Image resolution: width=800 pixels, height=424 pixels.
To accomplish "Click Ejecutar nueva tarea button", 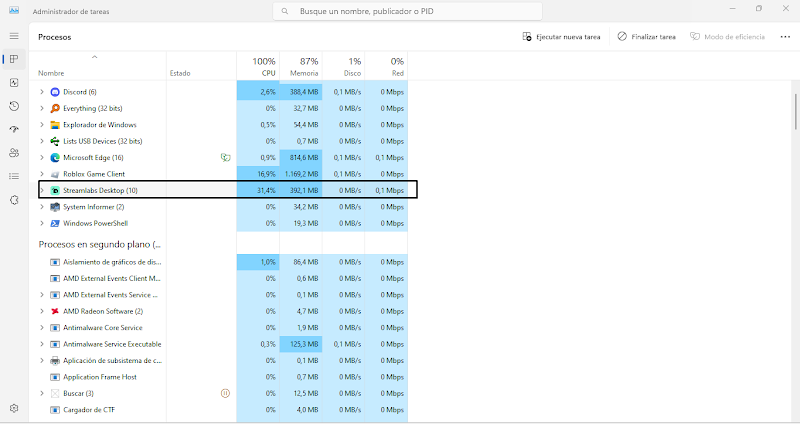I will click(561, 37).
